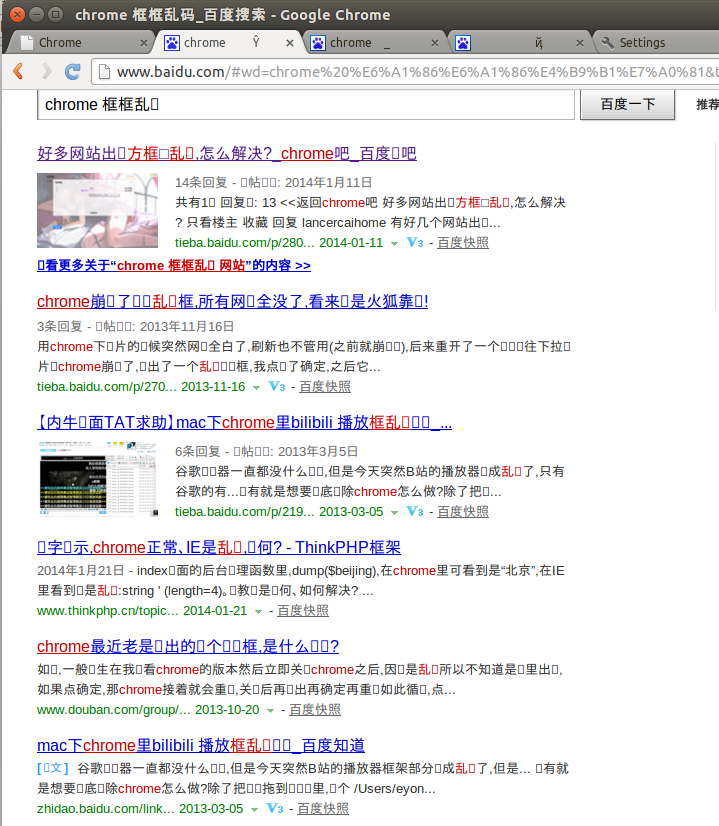
Task: Click the first result's thumbnail image
Action: coord(97,210)
